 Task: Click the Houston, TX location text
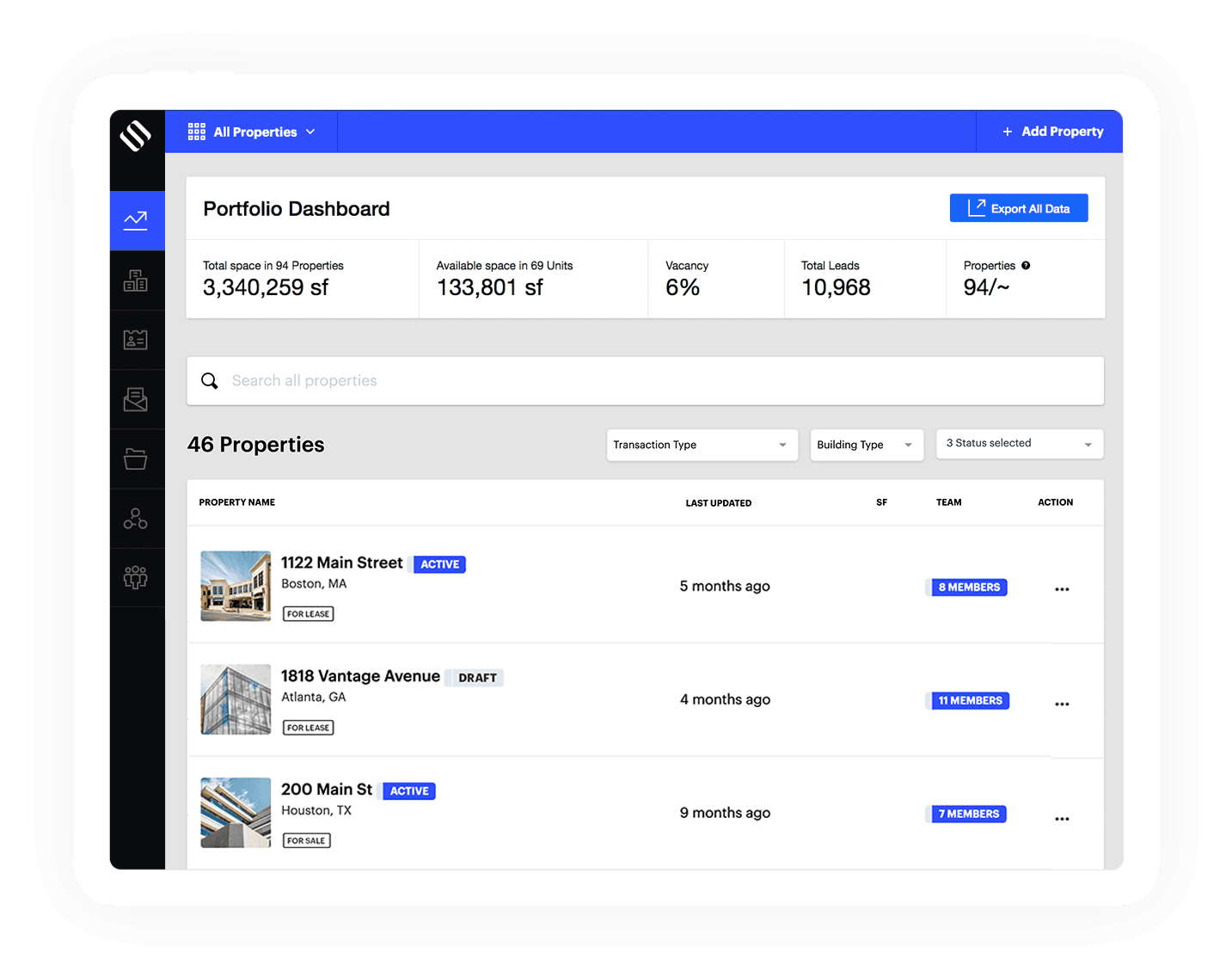pyautogui.click(x=316, y=811)
